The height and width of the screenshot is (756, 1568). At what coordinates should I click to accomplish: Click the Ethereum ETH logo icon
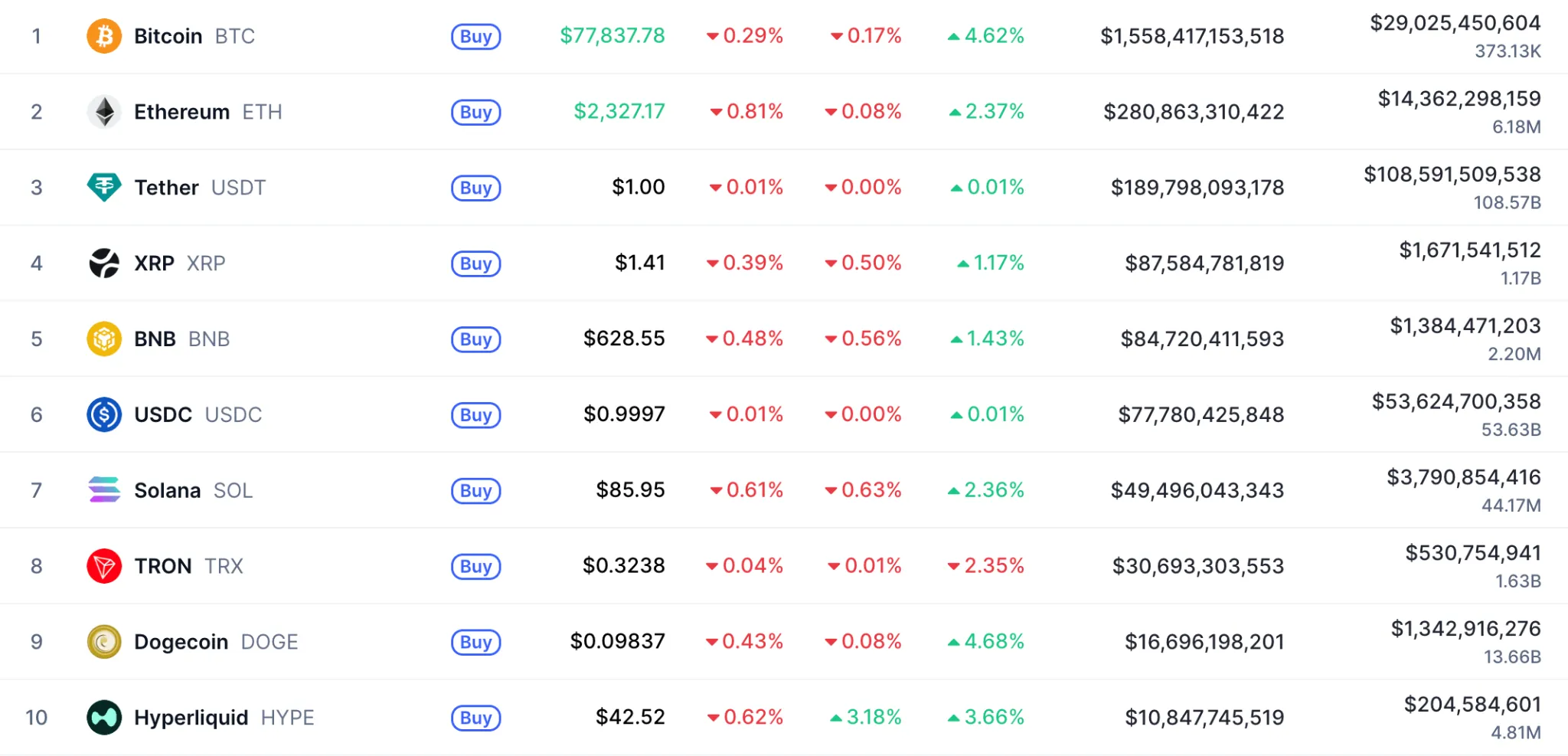point(104,112)
